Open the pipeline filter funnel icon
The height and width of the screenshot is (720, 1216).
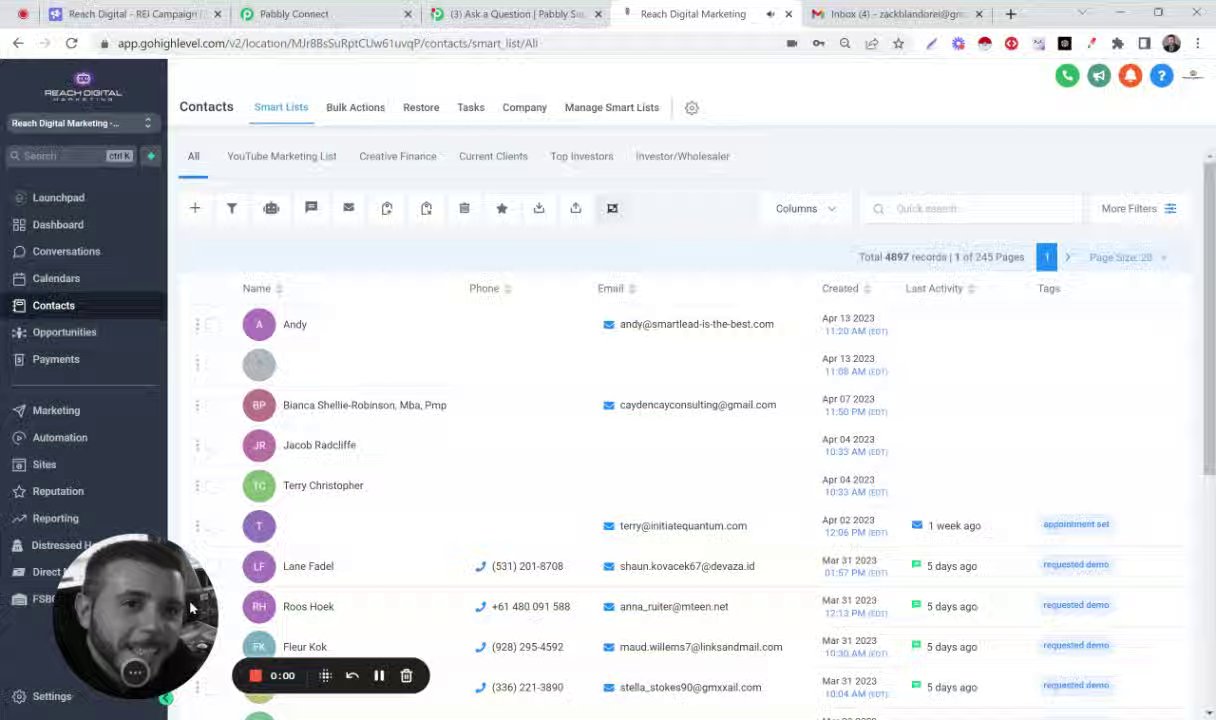pyautogui.click(x=232, y=208)
